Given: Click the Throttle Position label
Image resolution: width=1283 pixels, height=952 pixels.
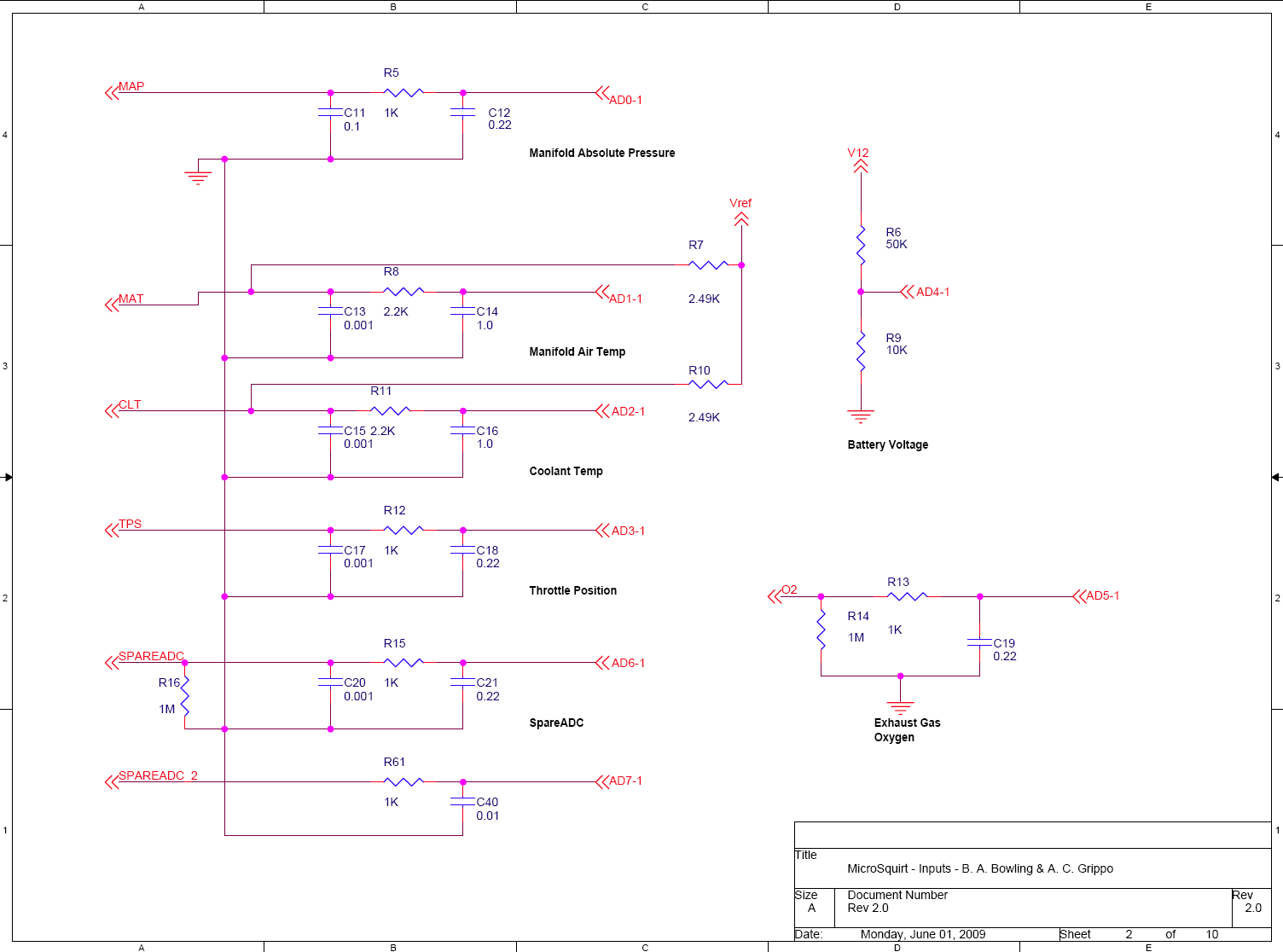Looking at the screenshot, I should click(572, 590).
